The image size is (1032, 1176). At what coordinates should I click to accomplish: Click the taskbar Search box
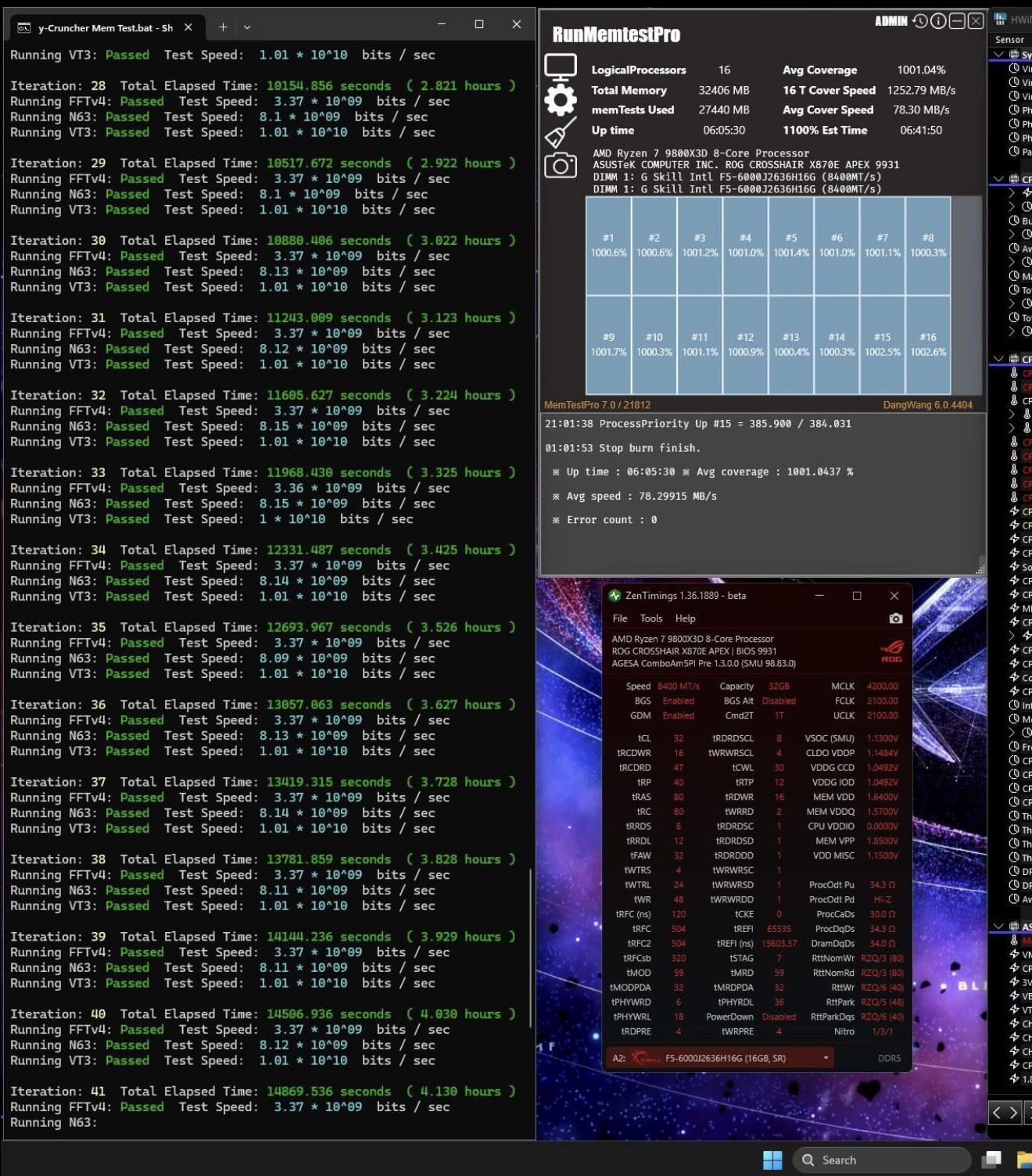882,1160
